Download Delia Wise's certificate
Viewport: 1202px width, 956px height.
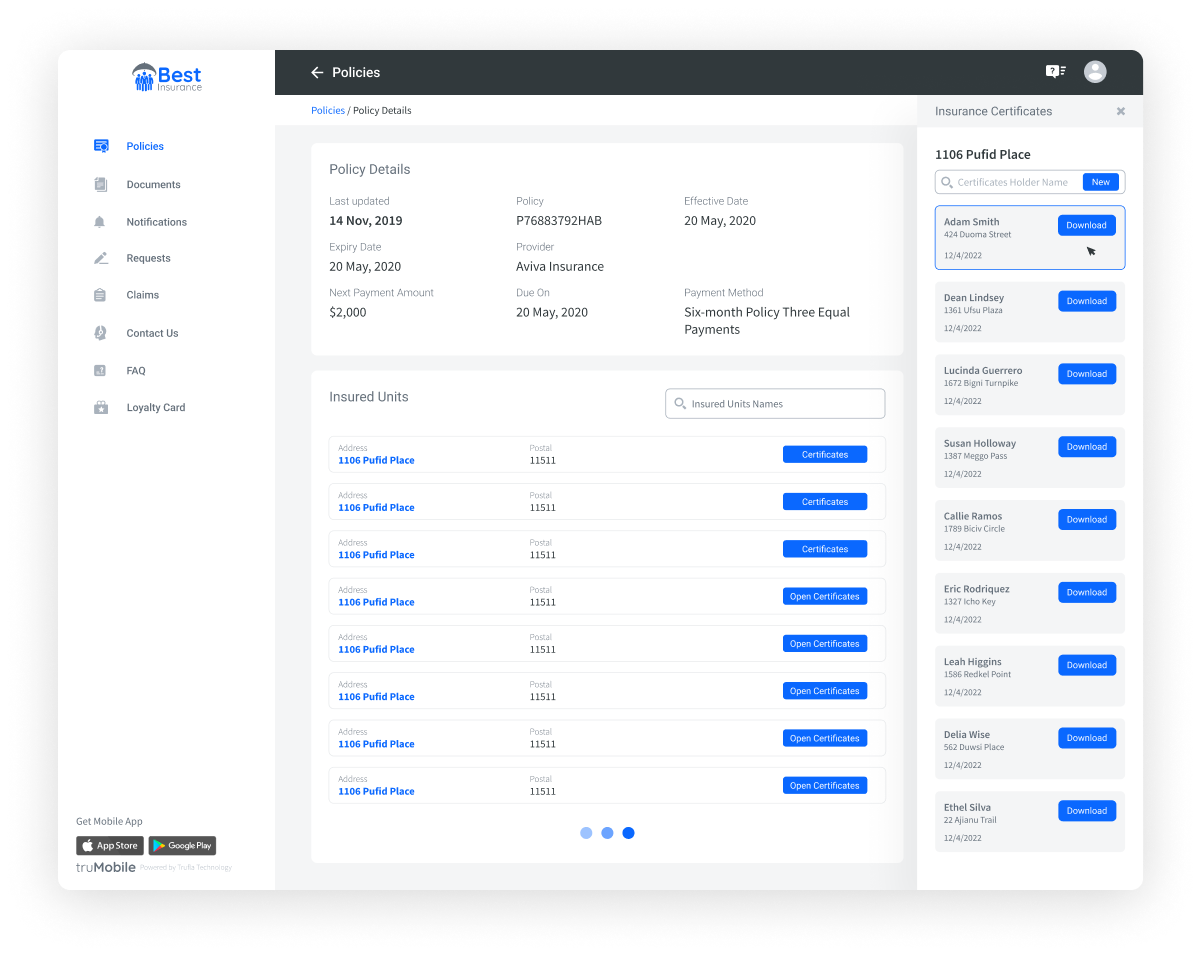pos(1086,738)
